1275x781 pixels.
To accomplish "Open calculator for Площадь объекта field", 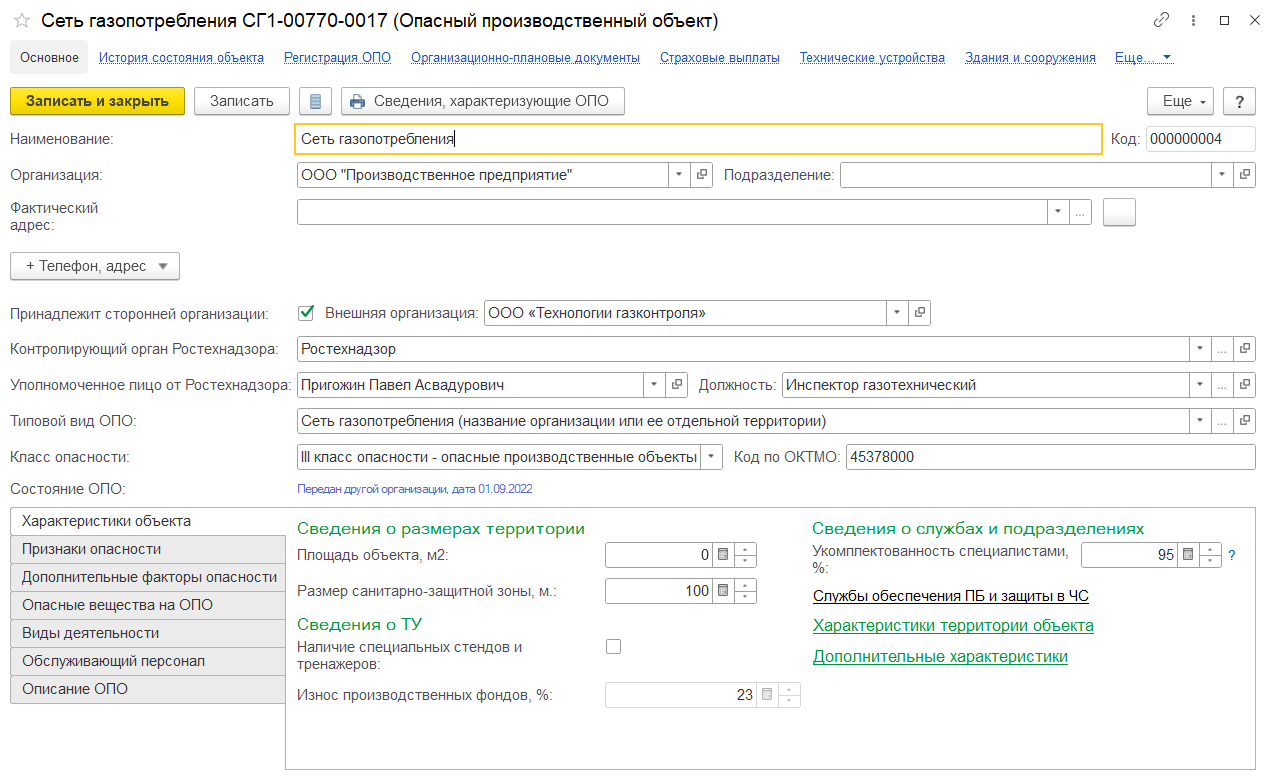I will coord(723,555).
